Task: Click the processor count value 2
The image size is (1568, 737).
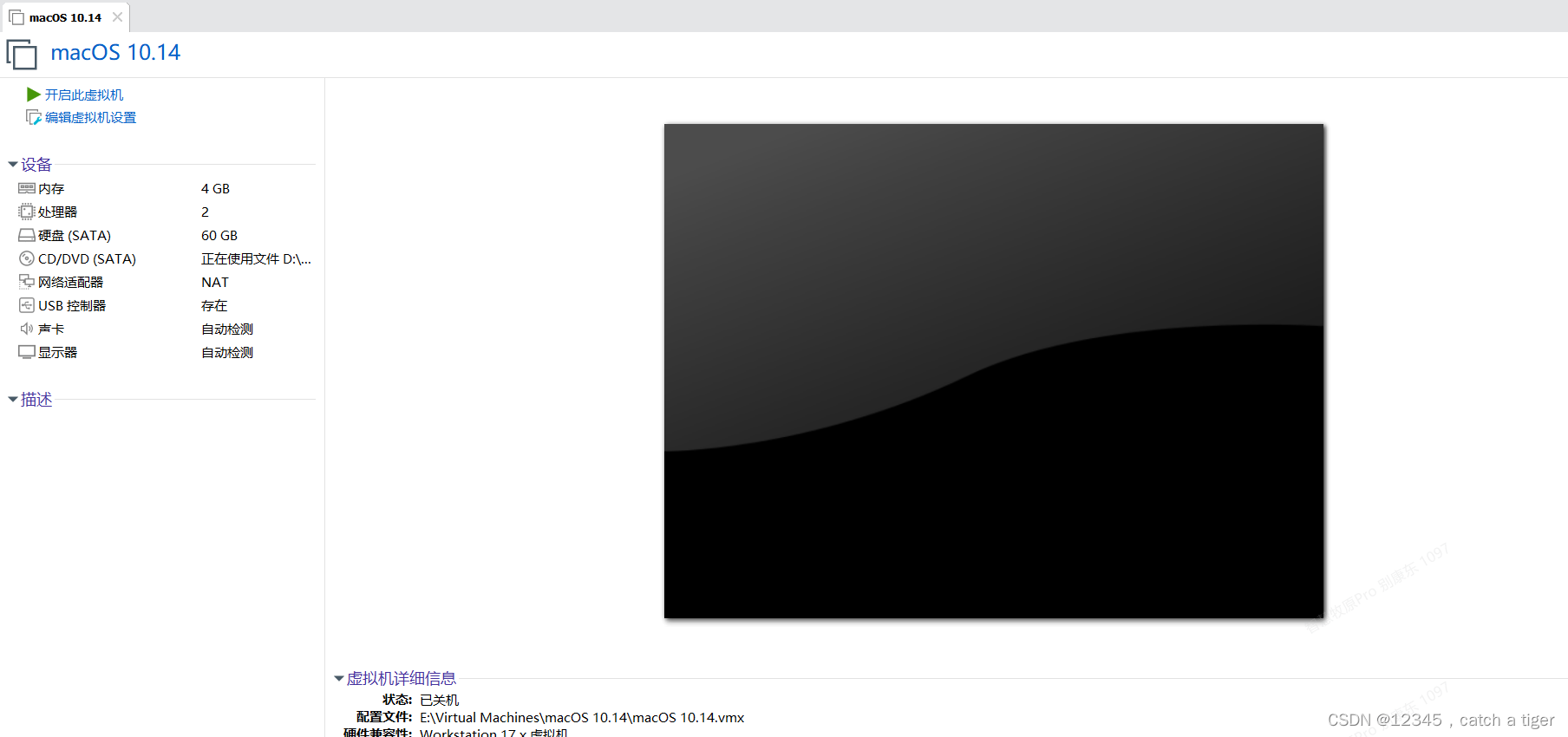Action: (205, 212)
